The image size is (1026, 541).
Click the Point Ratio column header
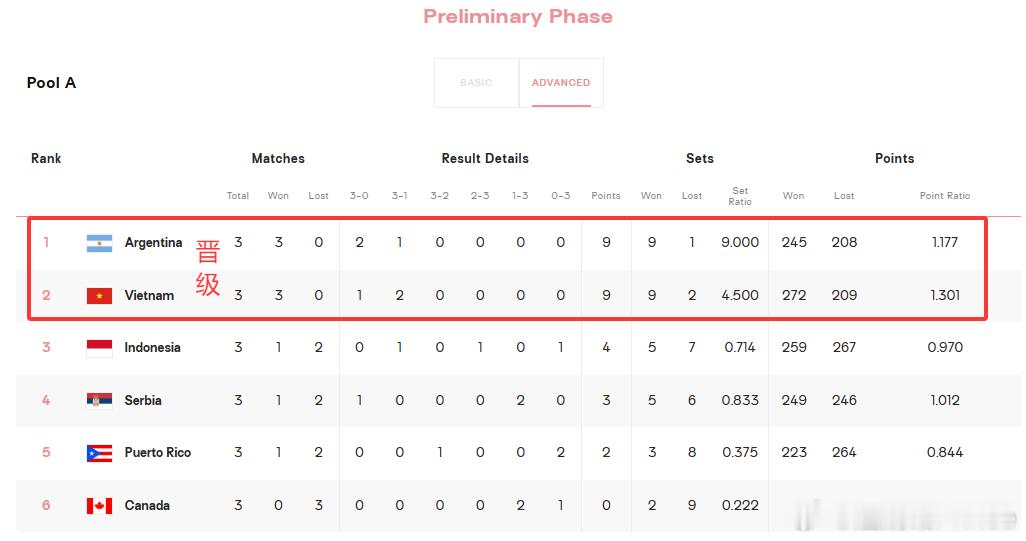944,196
